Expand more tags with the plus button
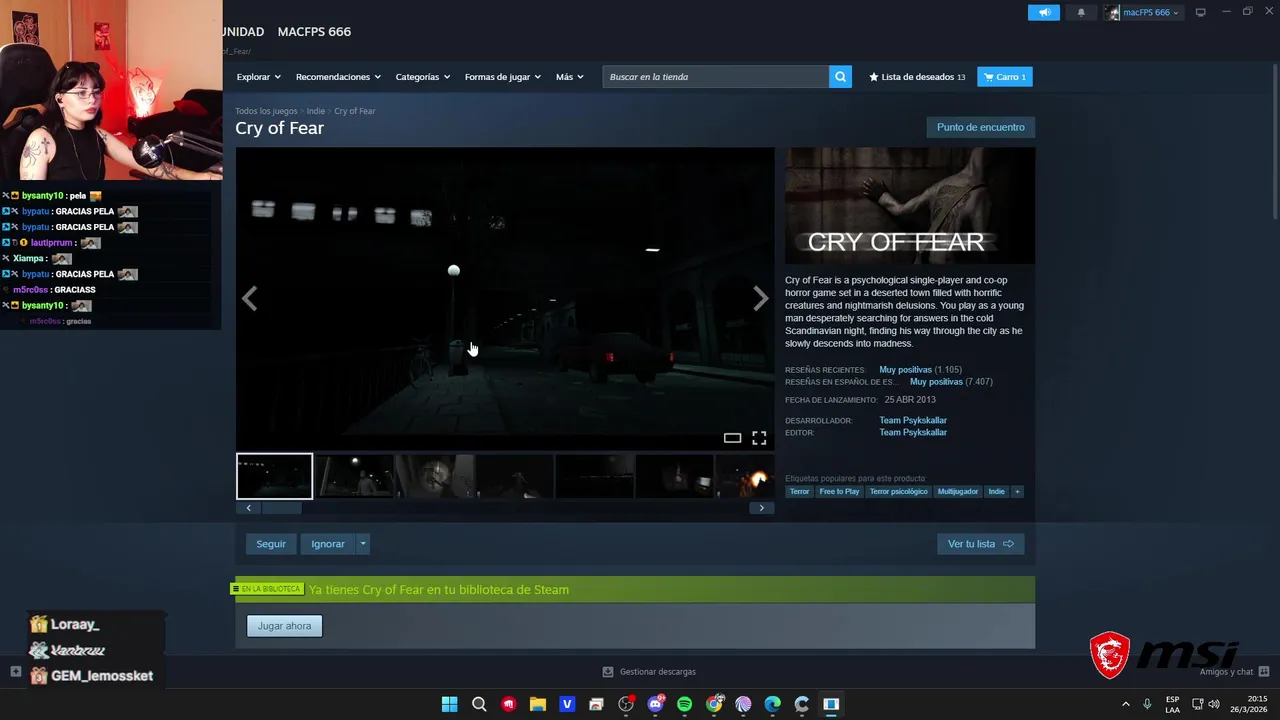Screen dimensions: 1280x720 [1017, 491]
